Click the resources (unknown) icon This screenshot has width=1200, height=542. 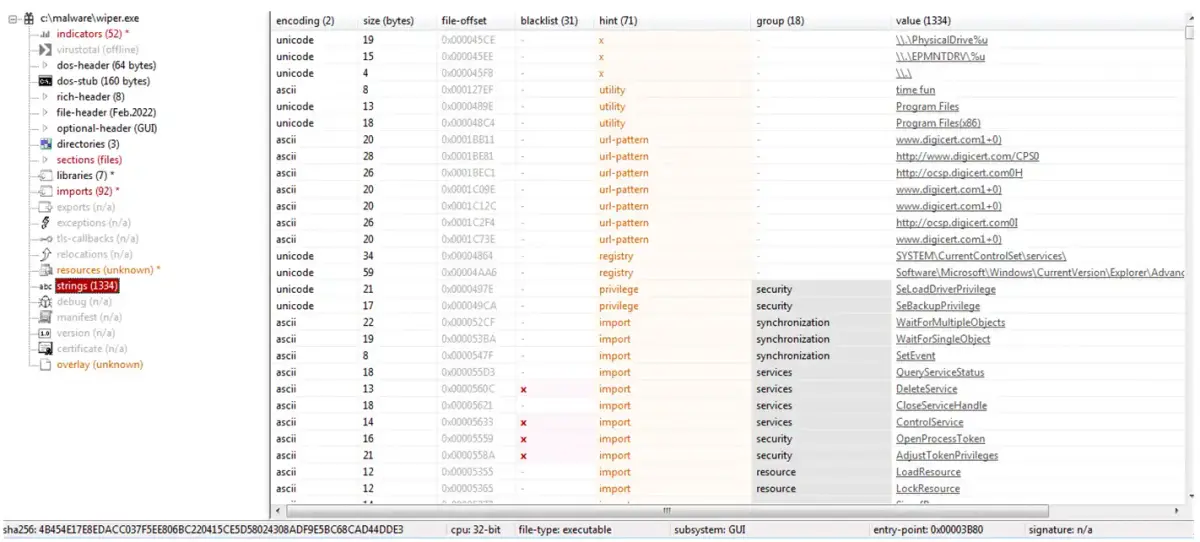click(45, 270)
